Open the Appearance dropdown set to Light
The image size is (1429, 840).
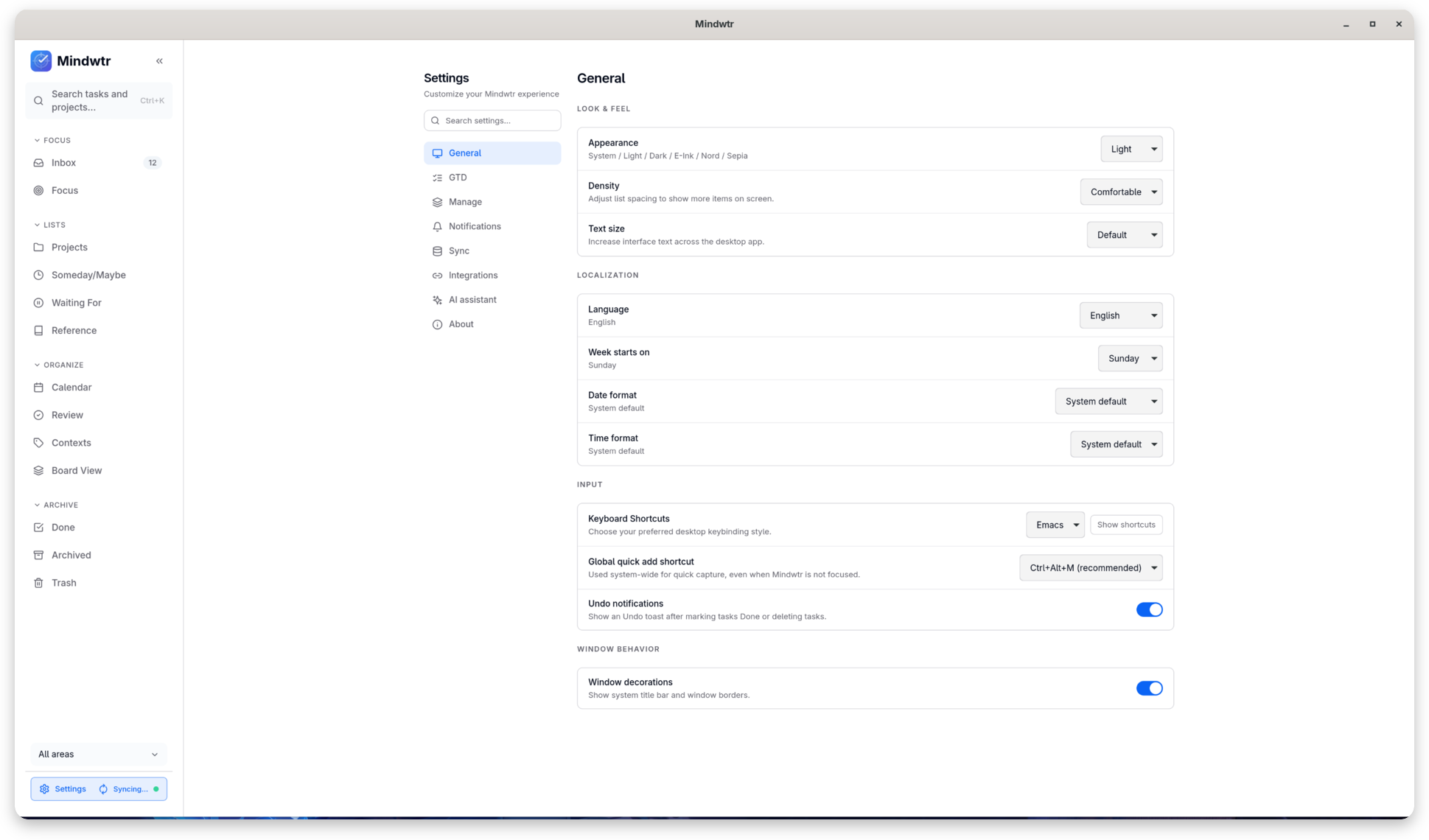pos(1131,149)
